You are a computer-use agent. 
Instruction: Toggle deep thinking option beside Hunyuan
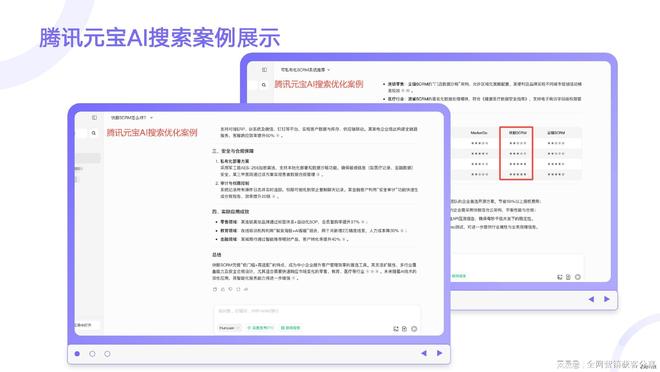tap(260, 328)
